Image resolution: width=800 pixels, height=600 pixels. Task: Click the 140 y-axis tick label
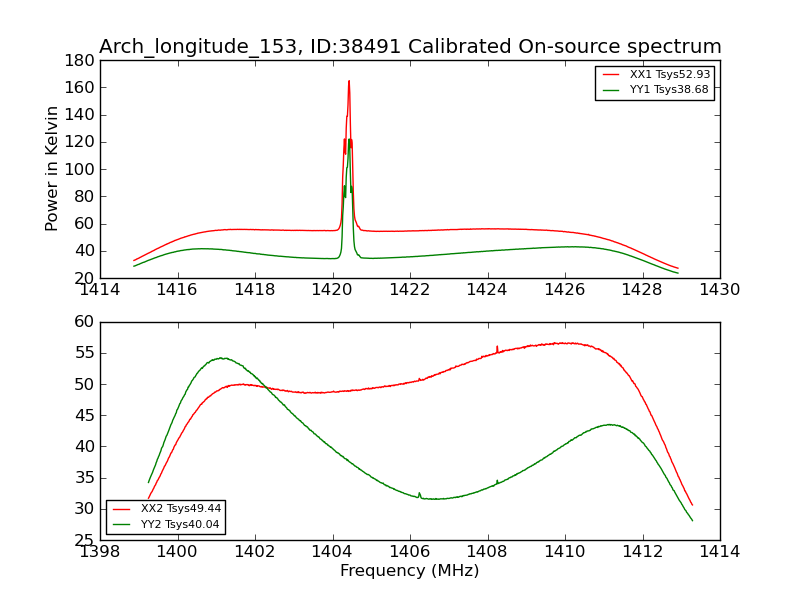(80, 115)
